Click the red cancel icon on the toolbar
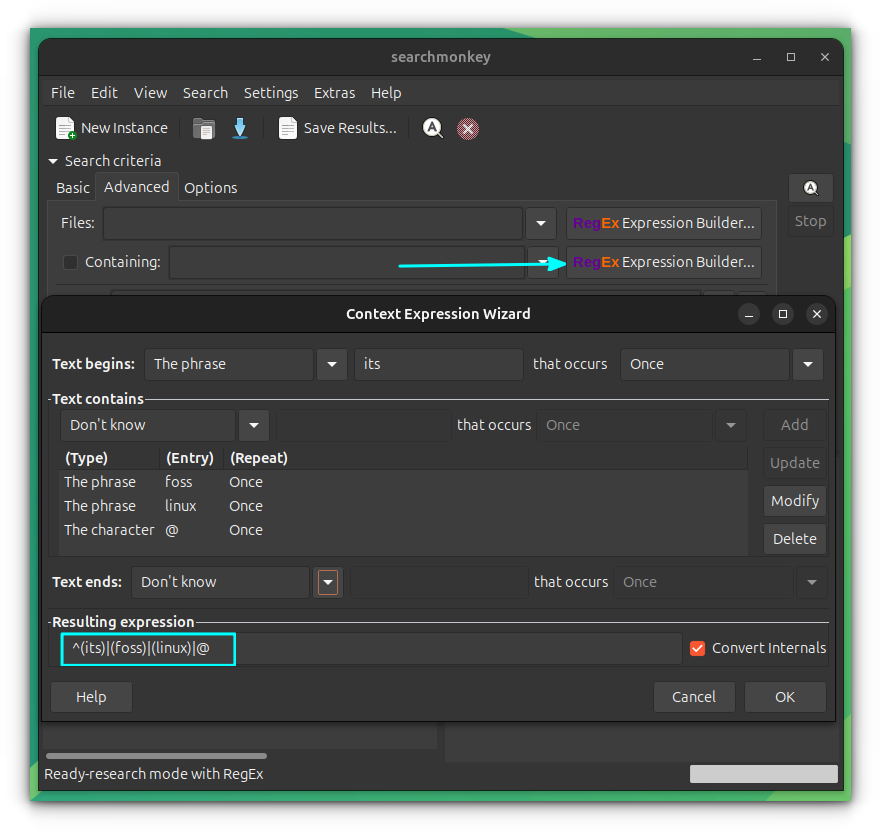 click(467, 128)
